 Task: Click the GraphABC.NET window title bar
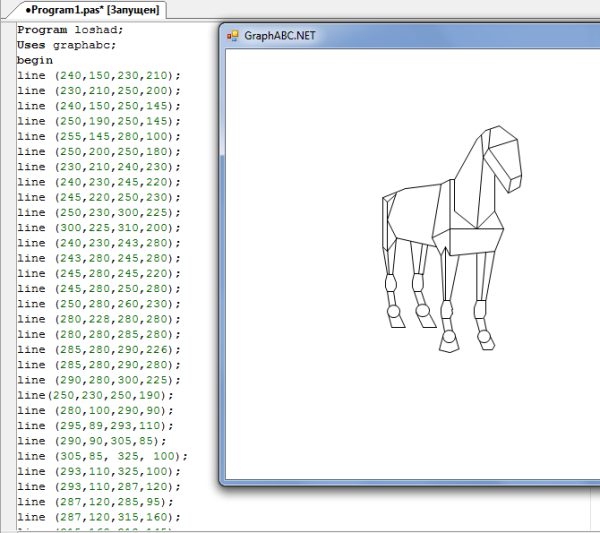pyautogui.click(x=400, y=35)
